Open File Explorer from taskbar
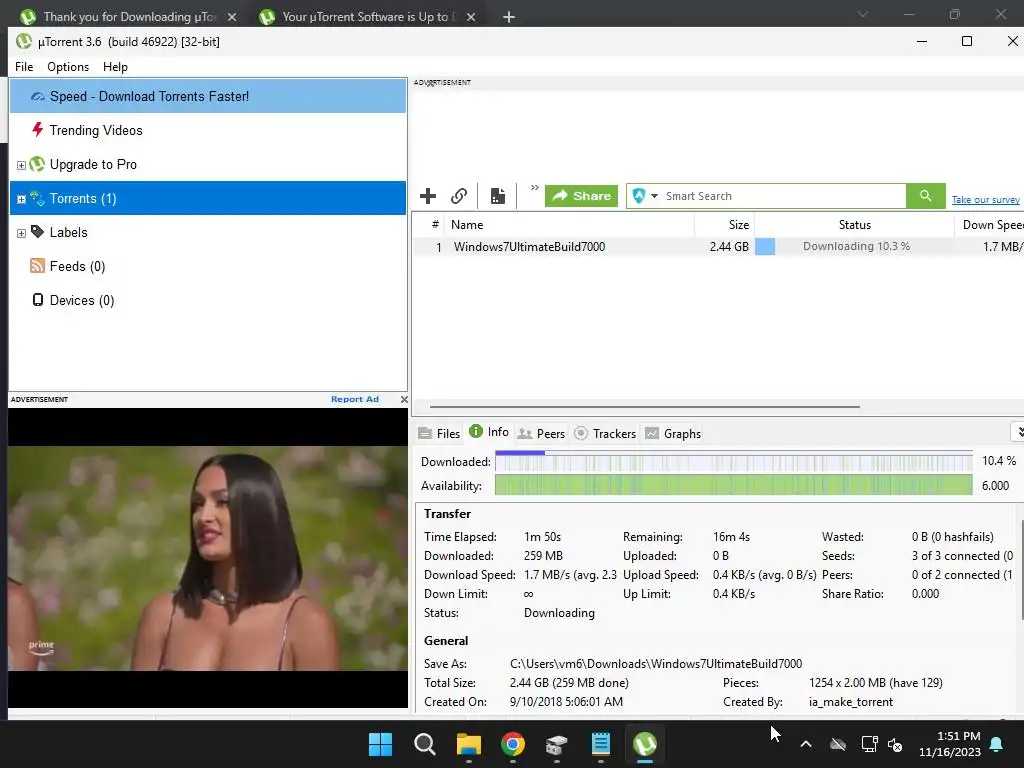Image resolution: width=1024 pixels, height=768 pixels. point(469,744)
